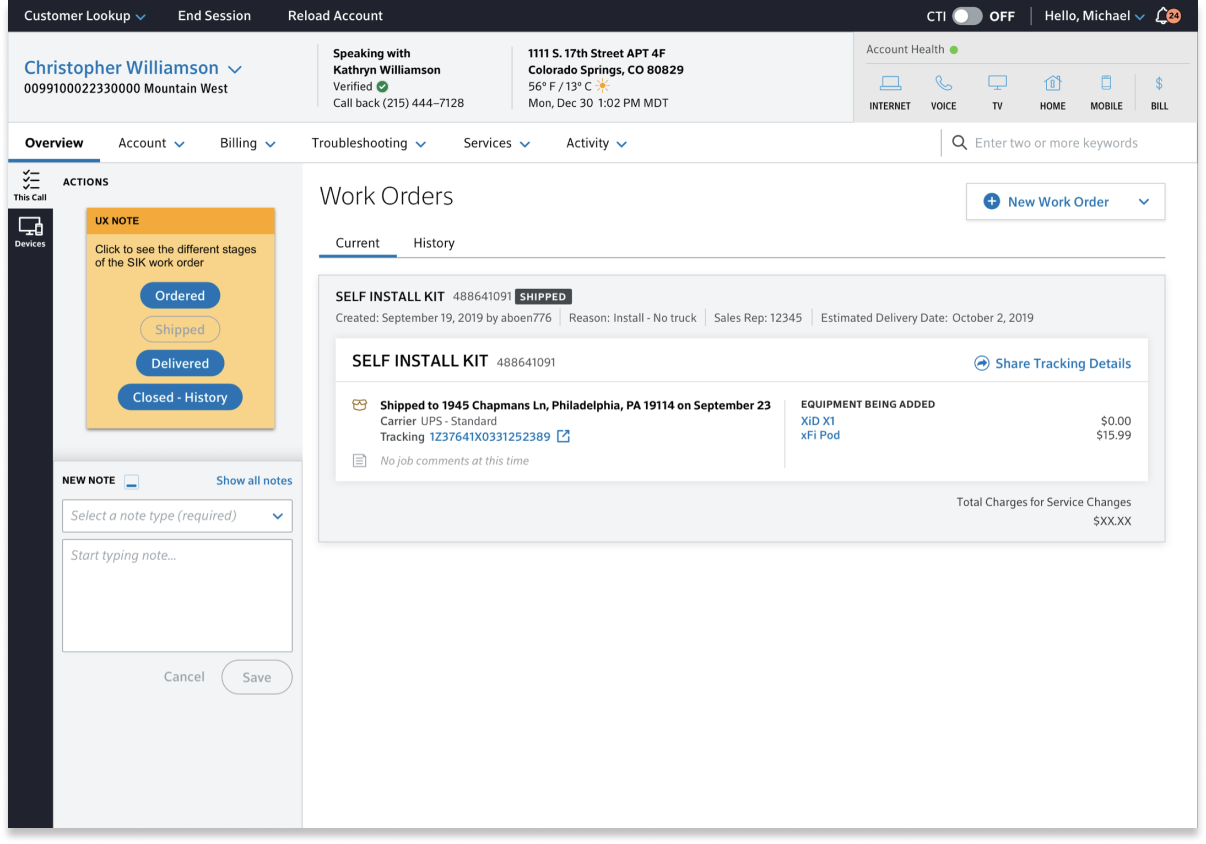Expand the Christopher Williamson customer chevron
Screen dimensions: 1206x844
pos(235,69)
